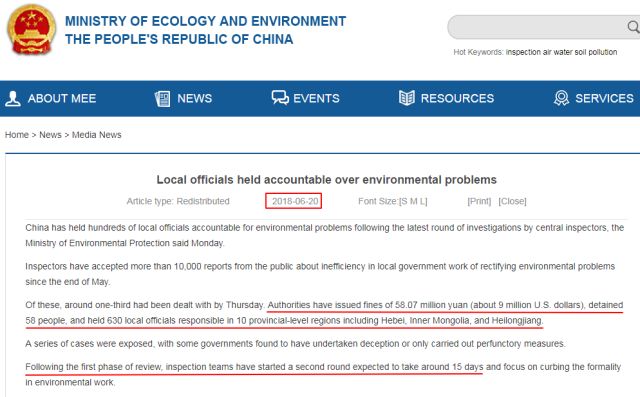
Task: Click the [Print] link
Action: point(479,201)
